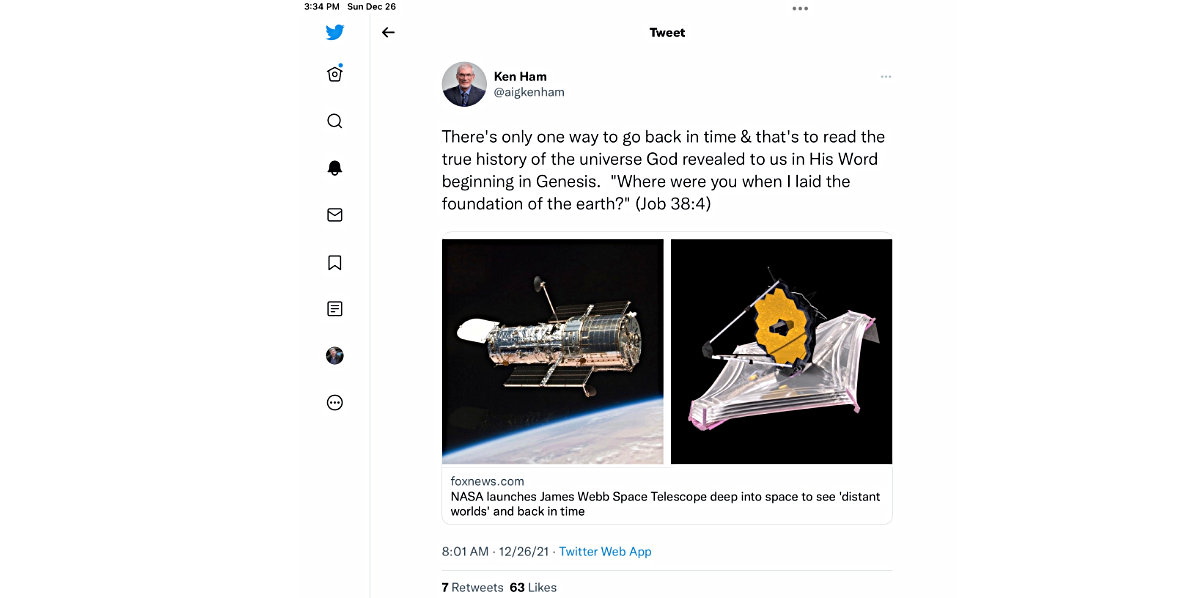
Task: Open the Lists icon in sidebar
Action: (335, 309)
